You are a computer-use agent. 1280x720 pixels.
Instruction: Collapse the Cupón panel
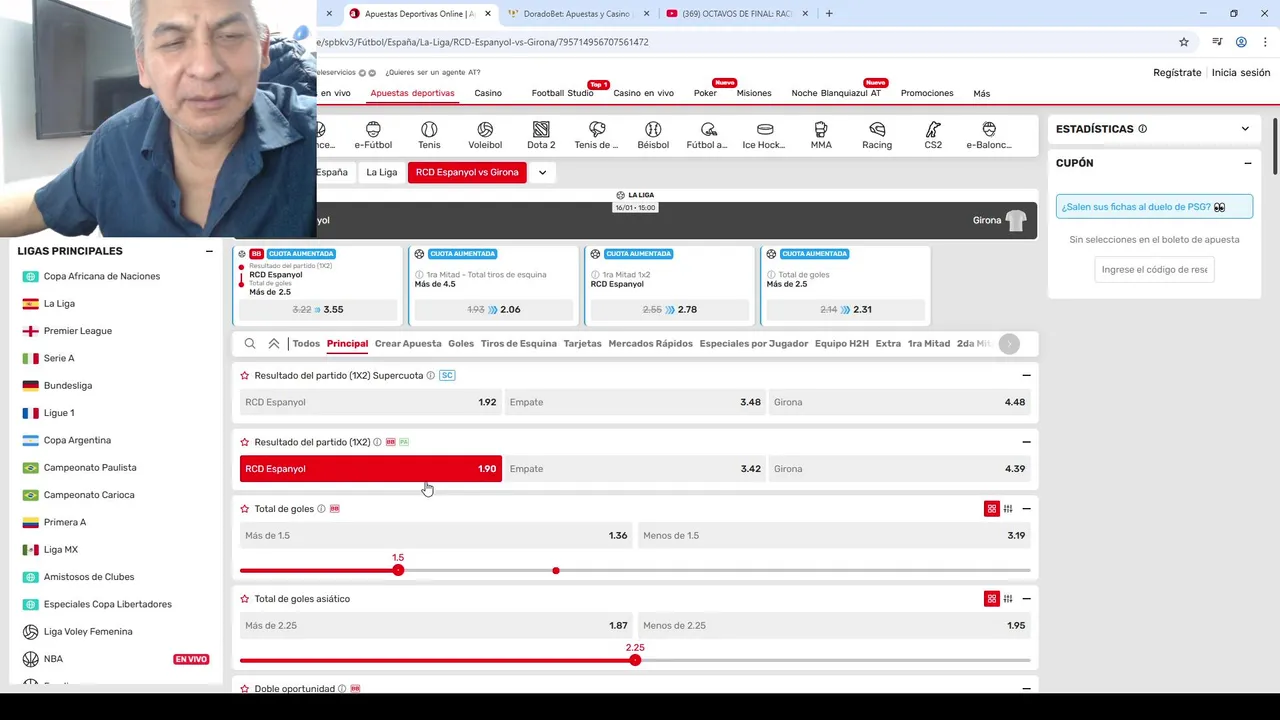(1248, 163)
